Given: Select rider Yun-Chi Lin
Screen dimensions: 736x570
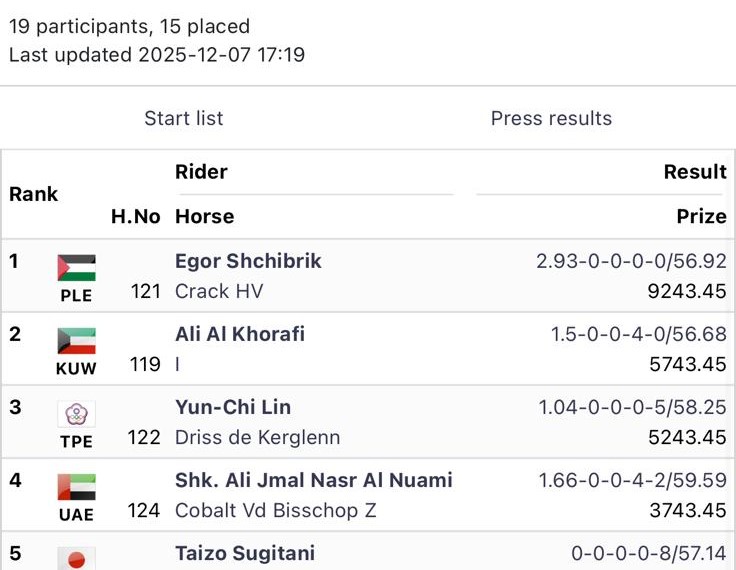Looking at the screenshot, I should (x=233, y=407).
